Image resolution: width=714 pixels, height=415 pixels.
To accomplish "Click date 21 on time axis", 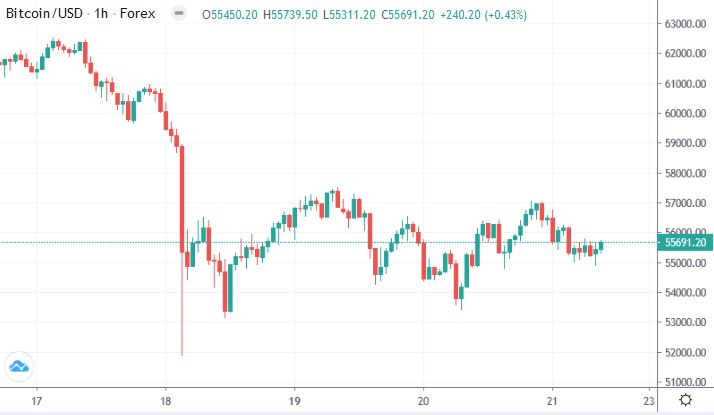I will click(552, 399).
